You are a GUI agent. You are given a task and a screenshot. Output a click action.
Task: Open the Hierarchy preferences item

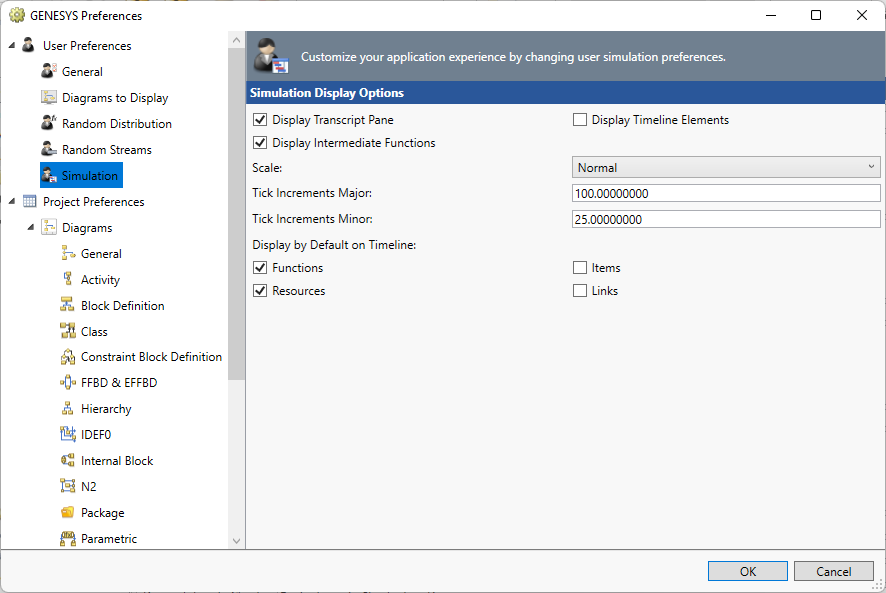(x=106, y=409)
